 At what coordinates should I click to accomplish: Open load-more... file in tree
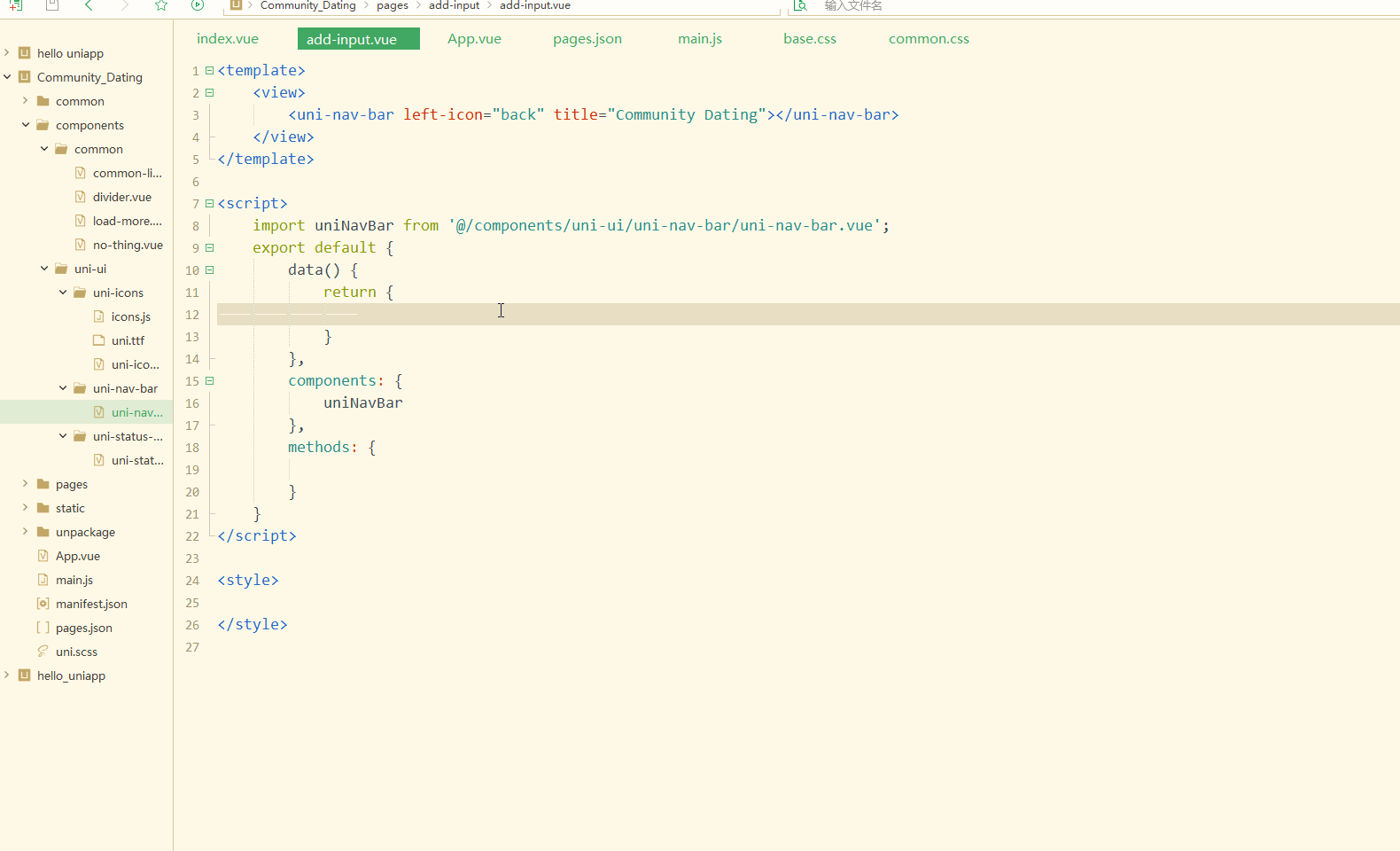(128, 221)
